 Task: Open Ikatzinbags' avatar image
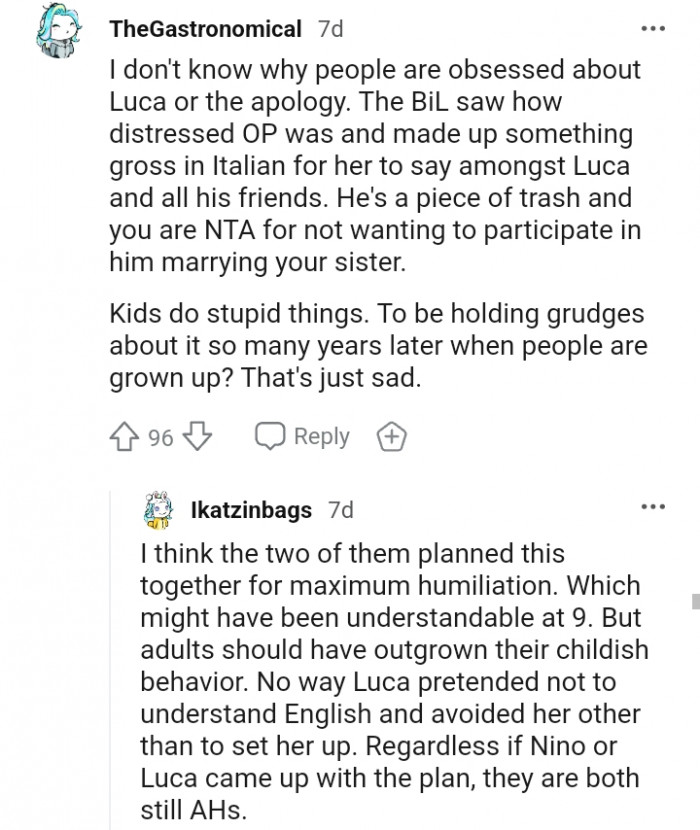click(158, 510)
